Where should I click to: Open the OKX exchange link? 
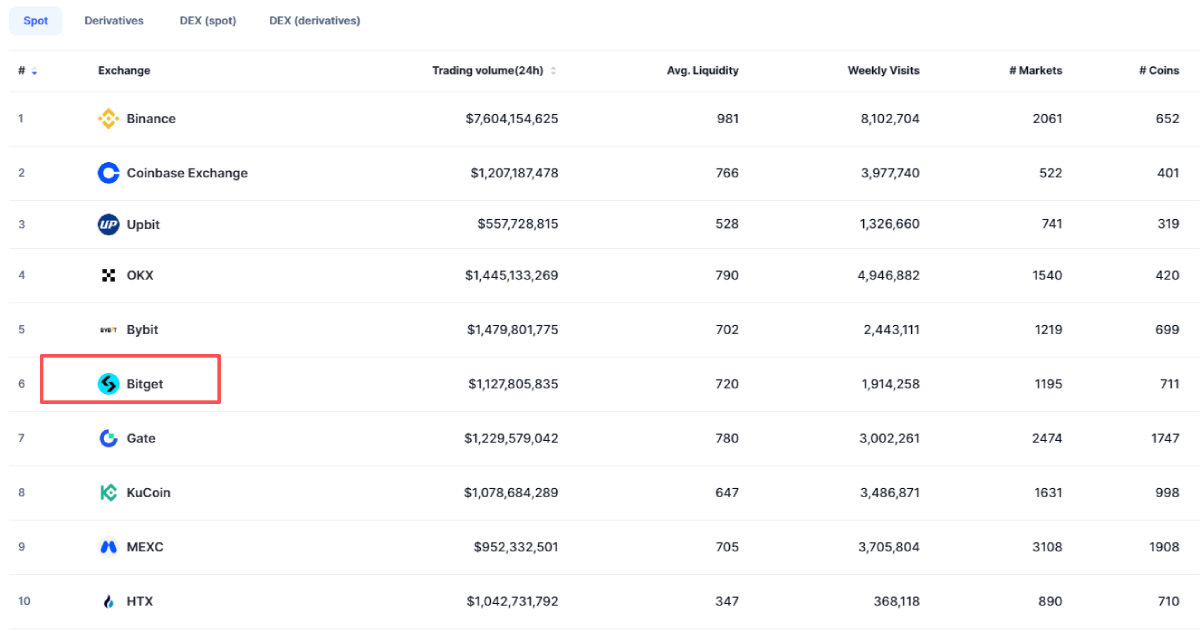point(140,275)
